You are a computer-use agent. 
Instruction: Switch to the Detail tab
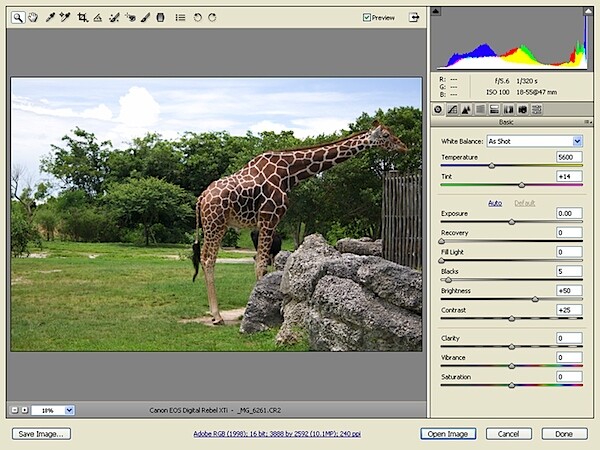coord(466,110)
